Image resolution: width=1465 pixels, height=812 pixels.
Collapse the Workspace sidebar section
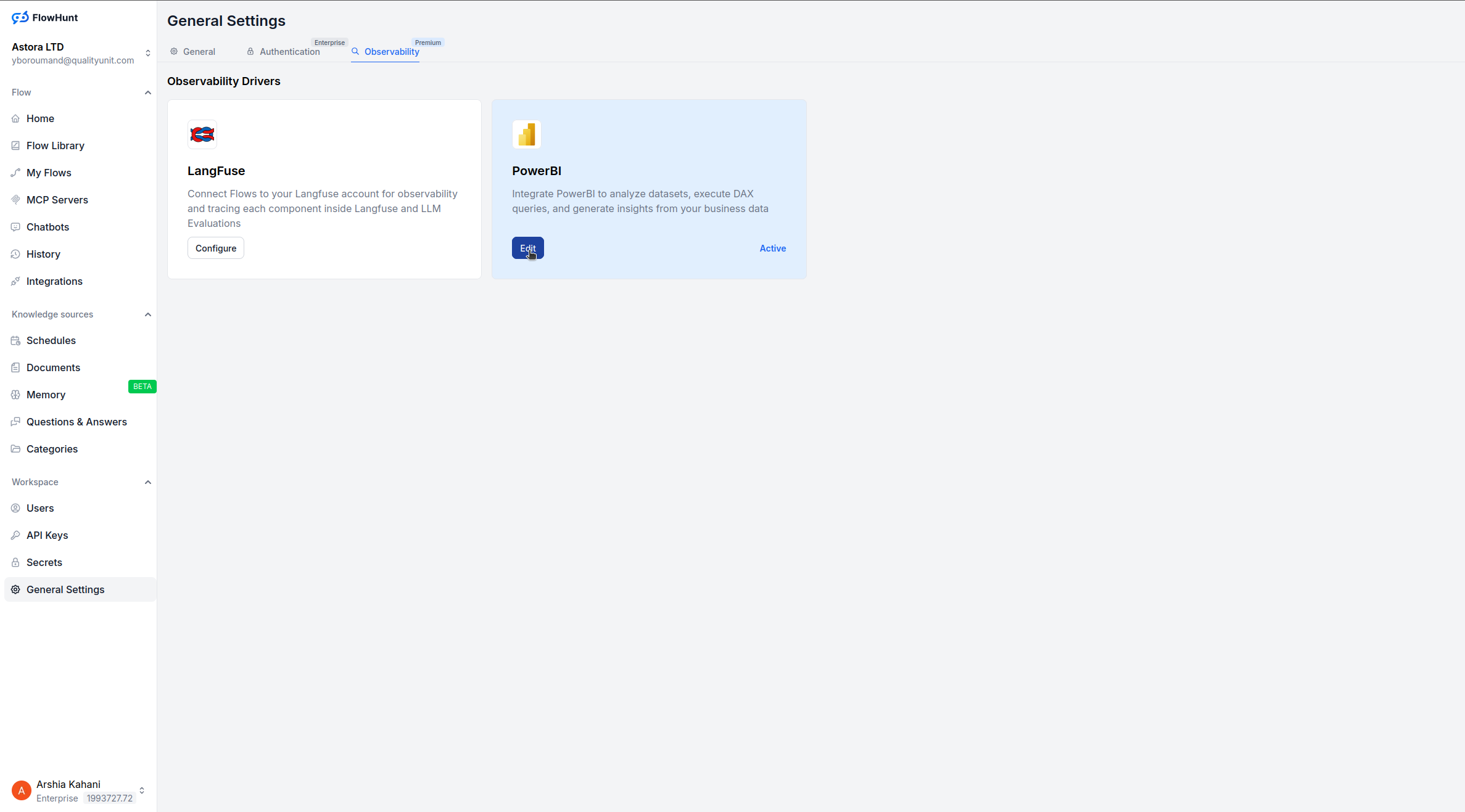(147, 482)
